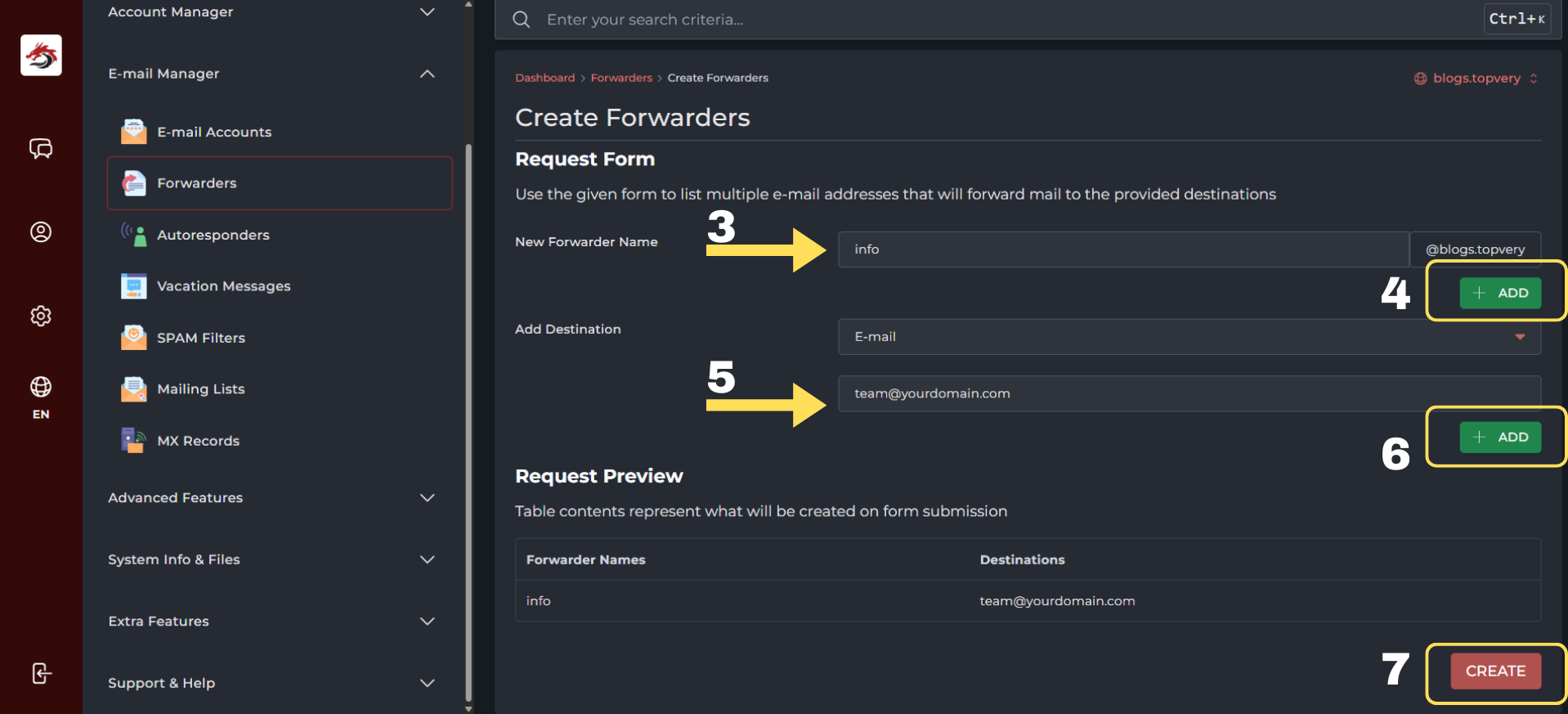Click the E-mail Accounts envelope icon
The width and height of the screenshot is (1568, 714).
tap(133, 132)
